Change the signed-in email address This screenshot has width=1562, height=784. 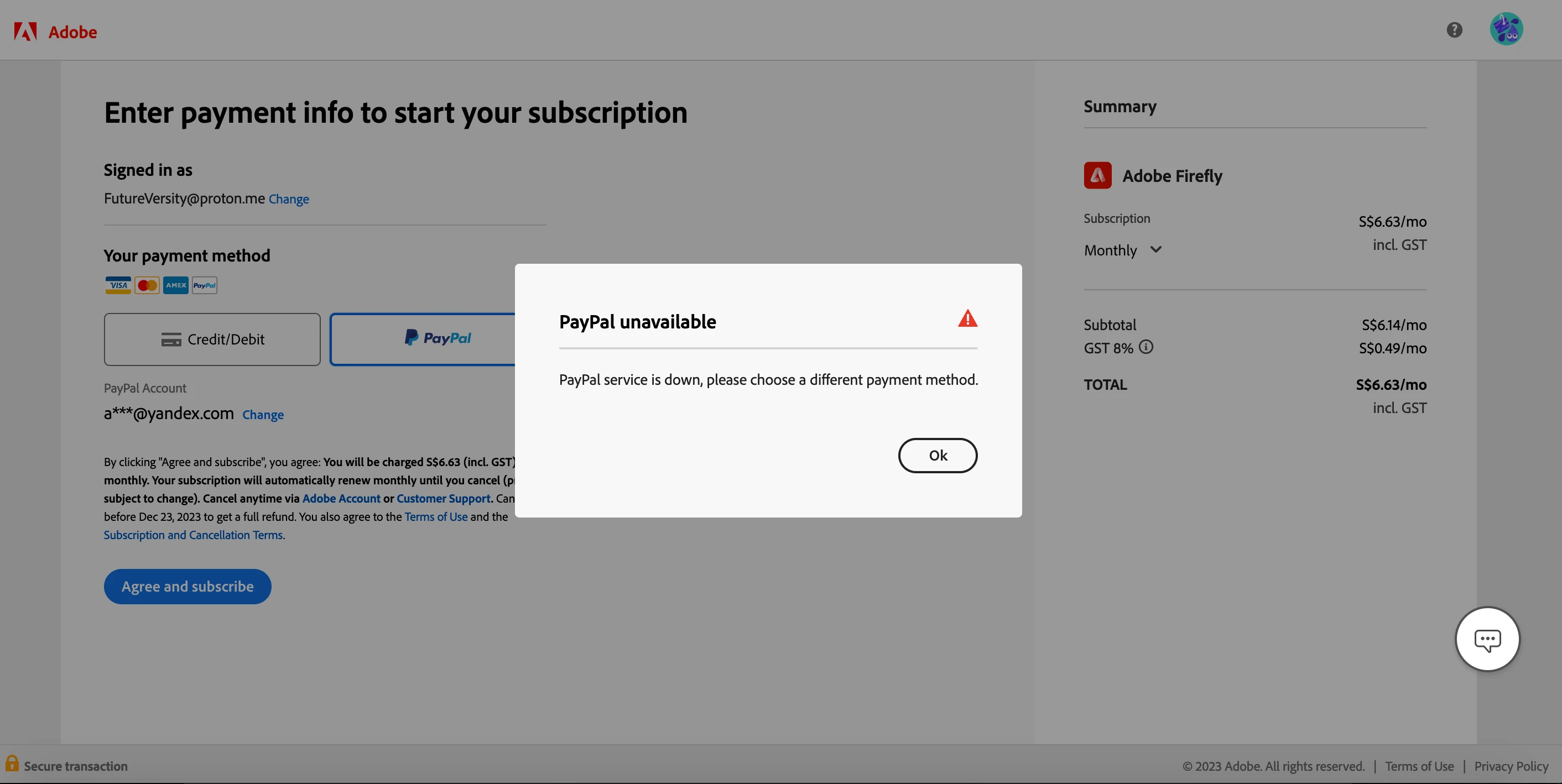pos(289,200)
